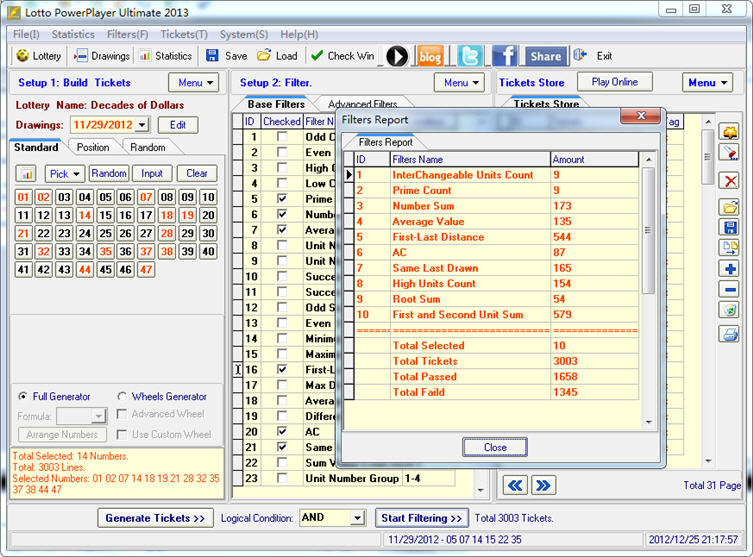753x557 pixels.
Task: Click the Play Online button
Action: pos(615,82)
